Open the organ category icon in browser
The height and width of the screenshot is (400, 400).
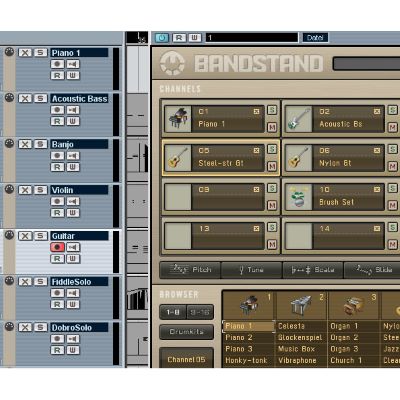tap(353, 306)
